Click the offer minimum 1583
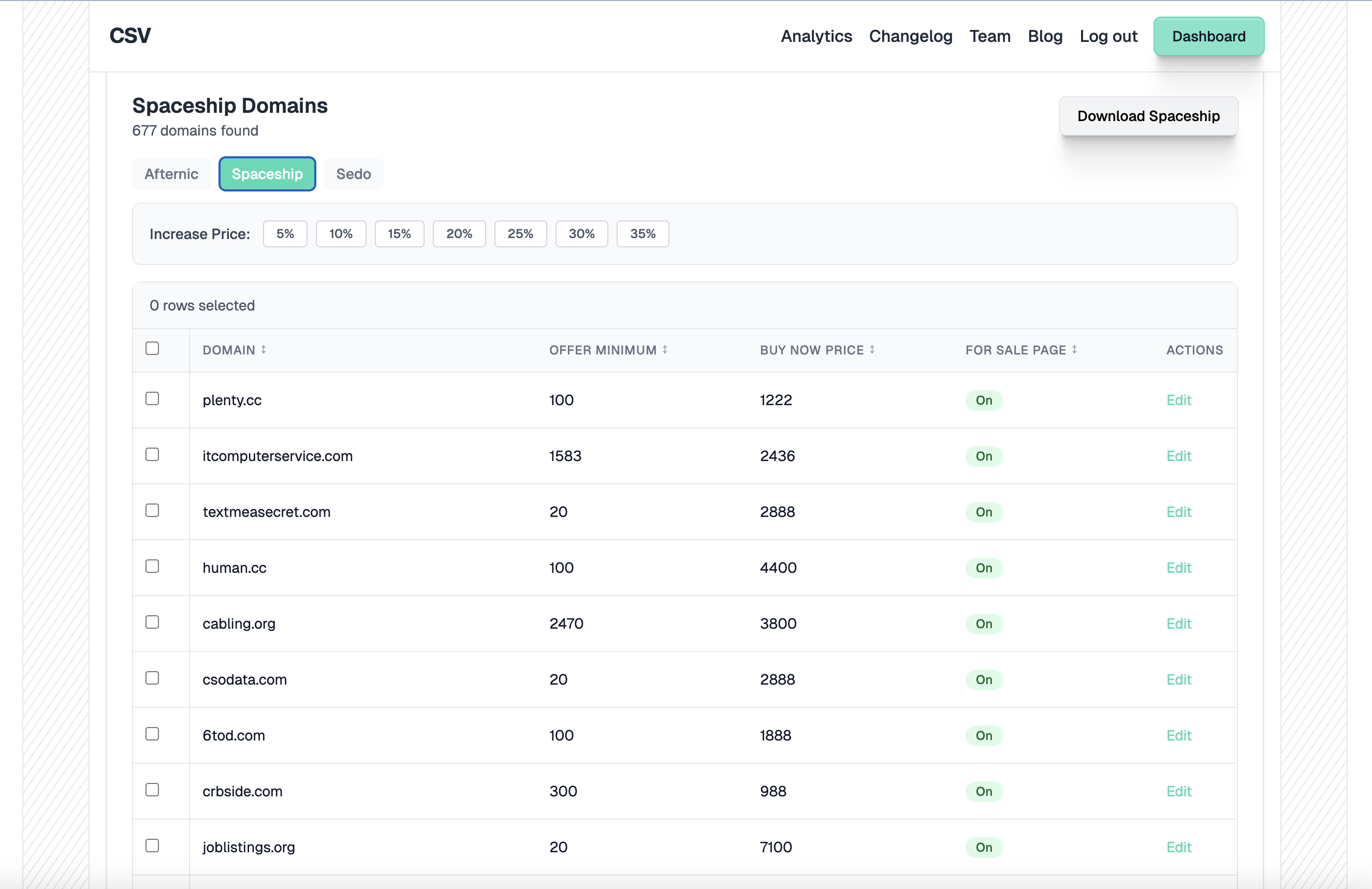 pos(565,456)
